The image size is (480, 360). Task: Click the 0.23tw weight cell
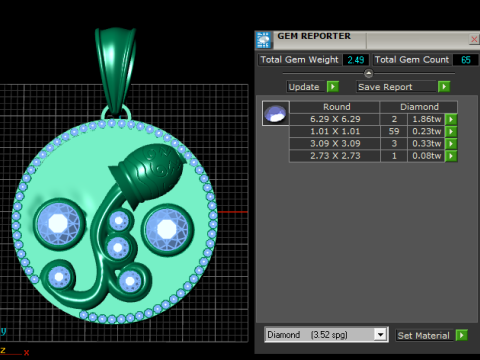[426, 131]
